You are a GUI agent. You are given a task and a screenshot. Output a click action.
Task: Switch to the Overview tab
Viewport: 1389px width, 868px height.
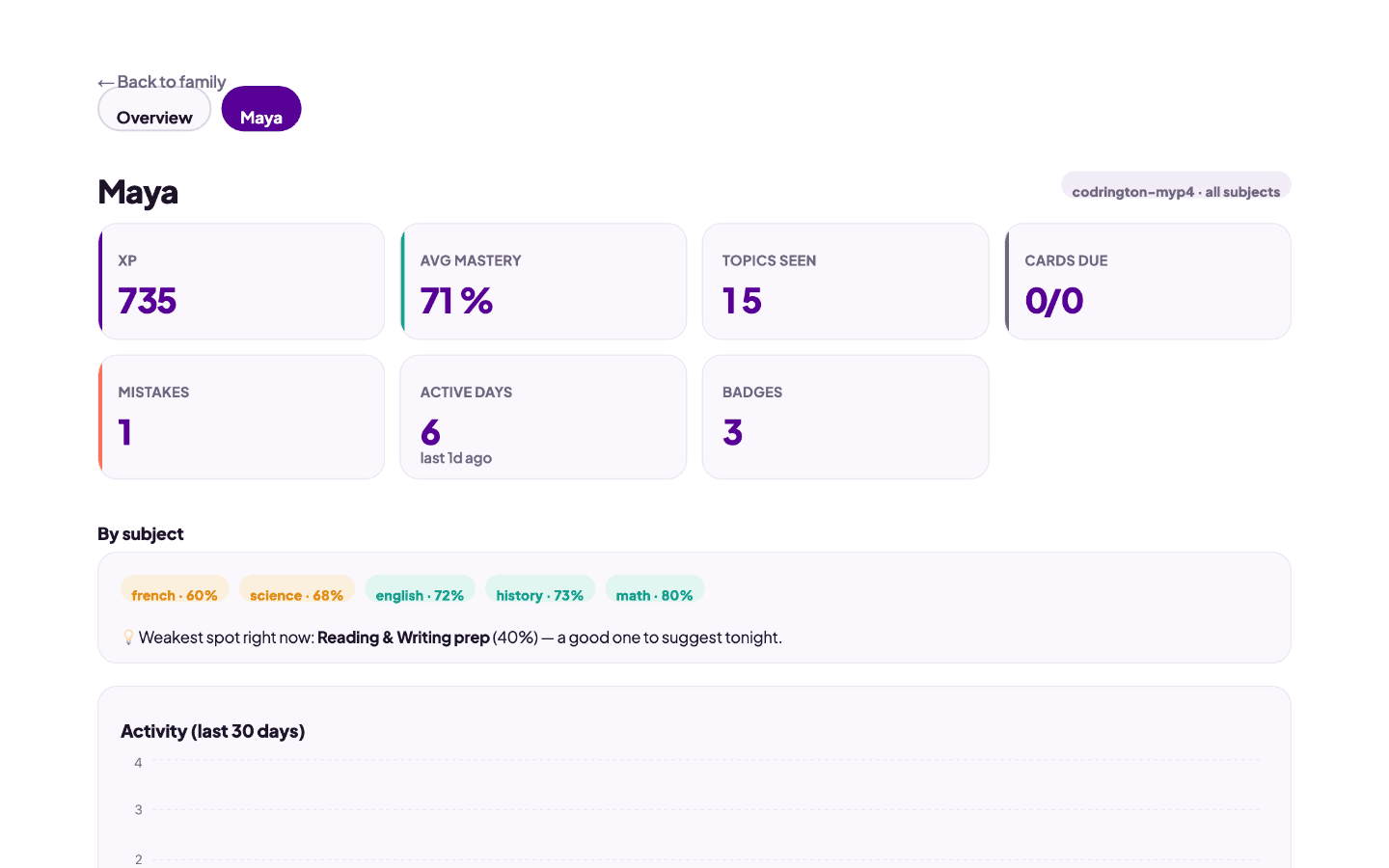[154, 110]
